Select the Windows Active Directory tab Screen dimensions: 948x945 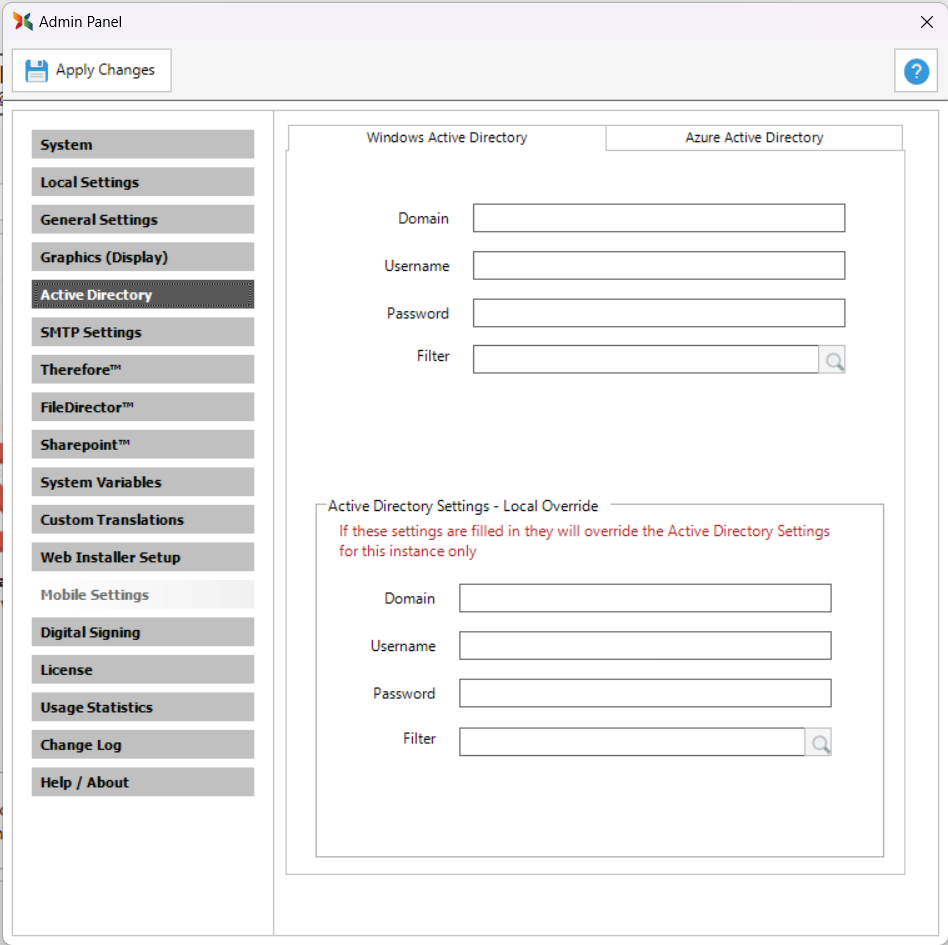pos(446,138)
